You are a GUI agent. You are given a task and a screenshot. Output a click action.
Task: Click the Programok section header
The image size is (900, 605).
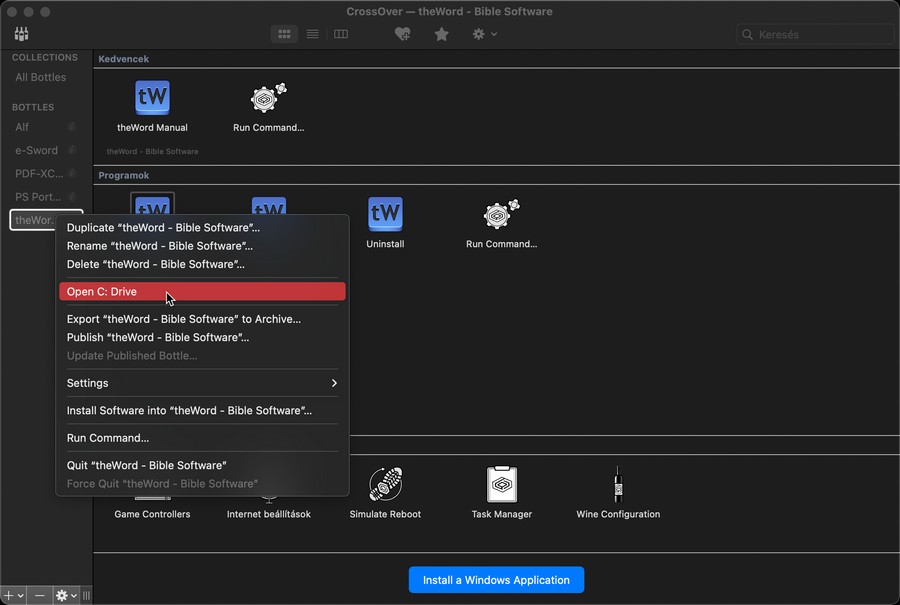(123, 175)
